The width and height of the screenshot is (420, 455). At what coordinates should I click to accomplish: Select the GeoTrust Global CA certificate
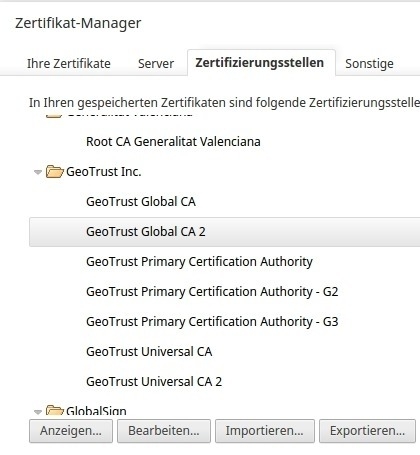click(x=141, y=202)
